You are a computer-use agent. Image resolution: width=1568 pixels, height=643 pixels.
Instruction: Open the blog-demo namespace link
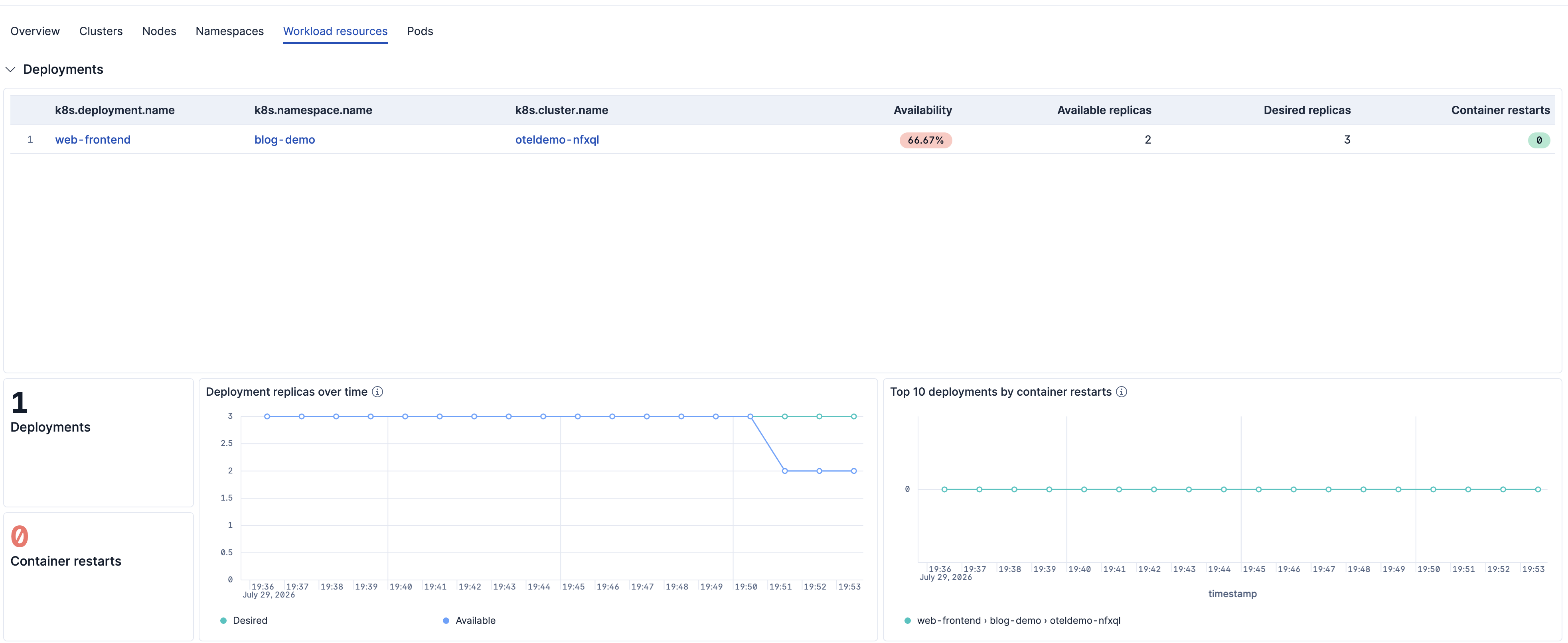(x=284, y=139)
